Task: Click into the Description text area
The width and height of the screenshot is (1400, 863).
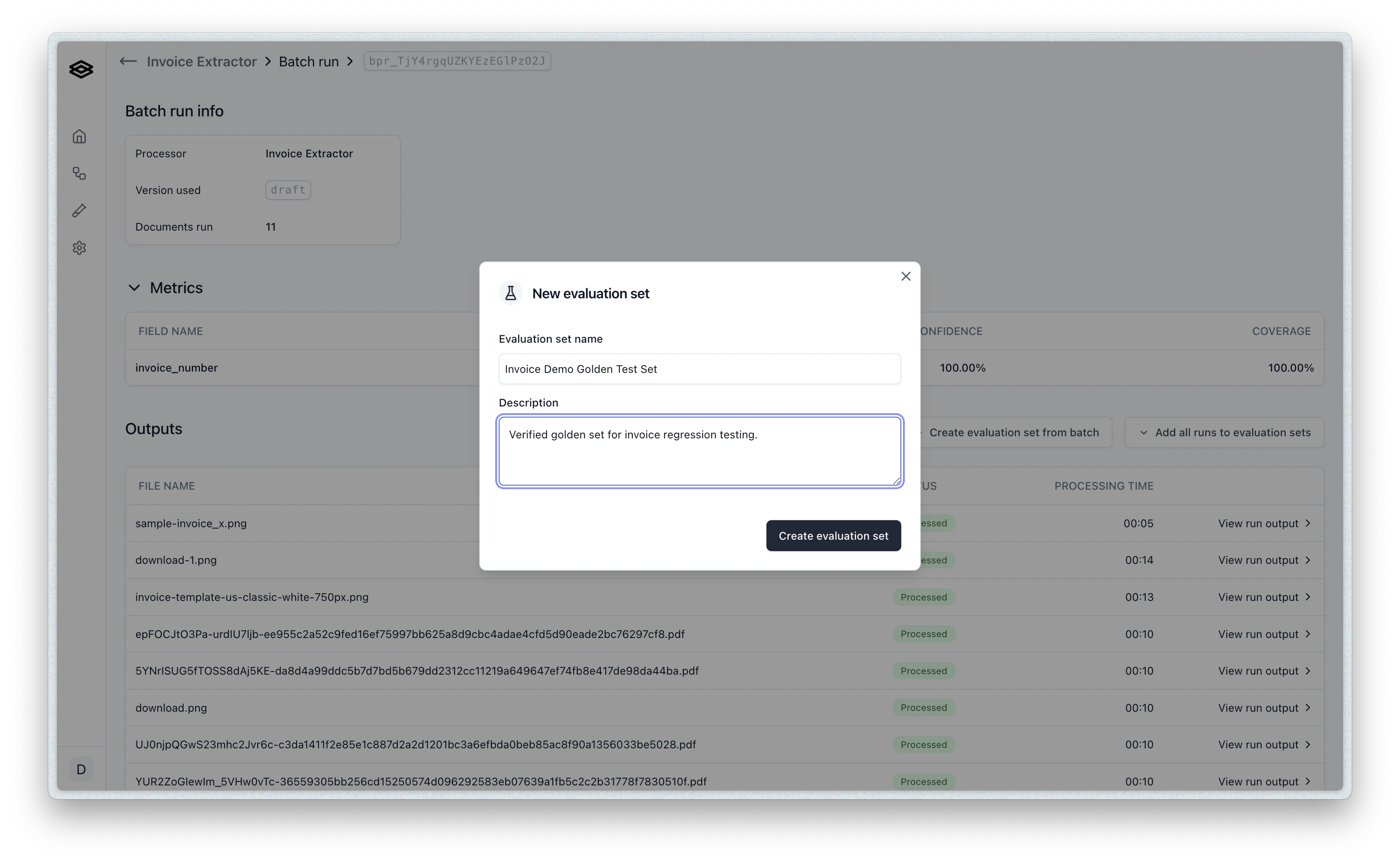Action: (x=700, y=451)
